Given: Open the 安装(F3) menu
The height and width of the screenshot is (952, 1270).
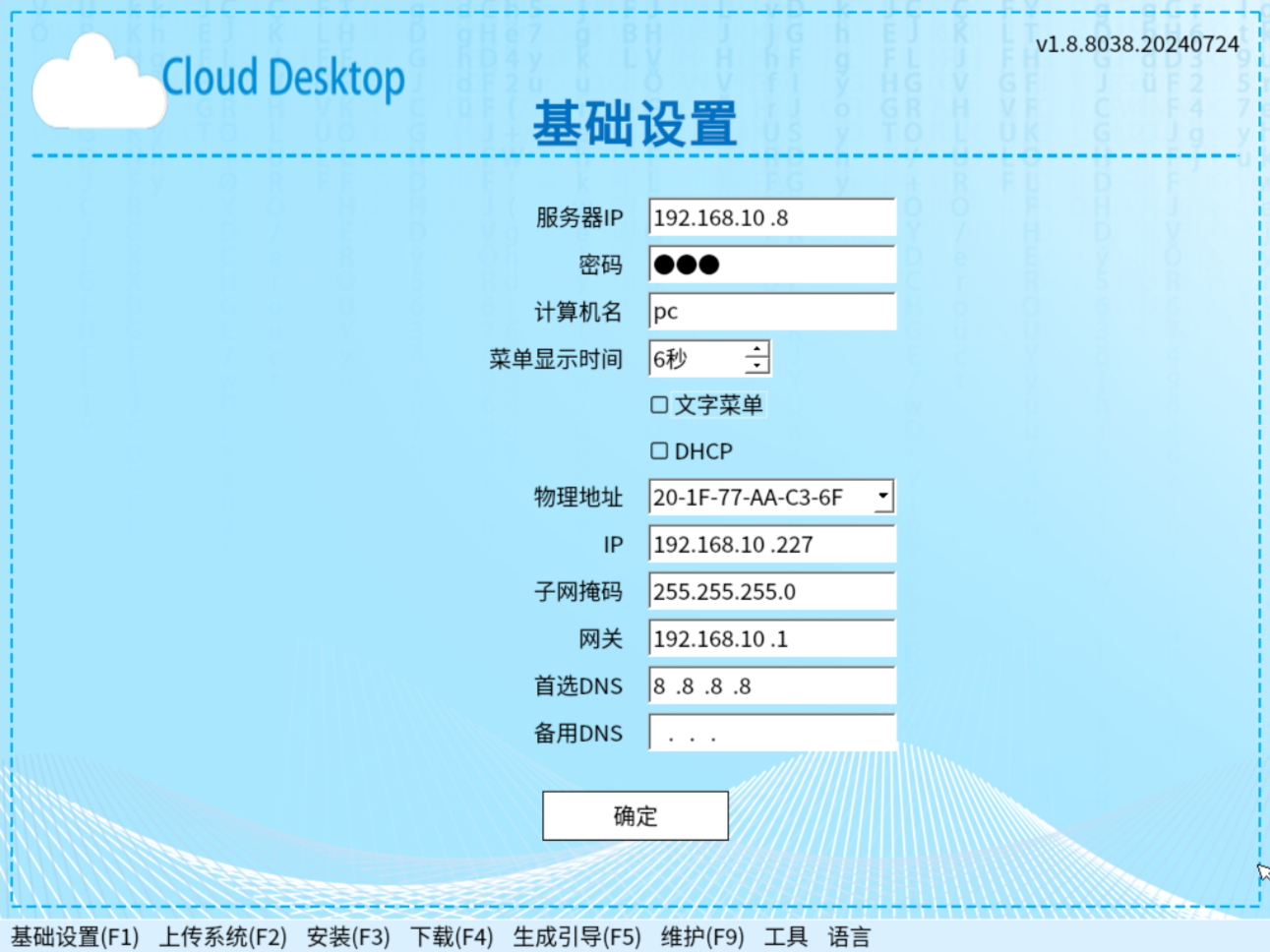Looking at the screenshot, I should (348, 937).
